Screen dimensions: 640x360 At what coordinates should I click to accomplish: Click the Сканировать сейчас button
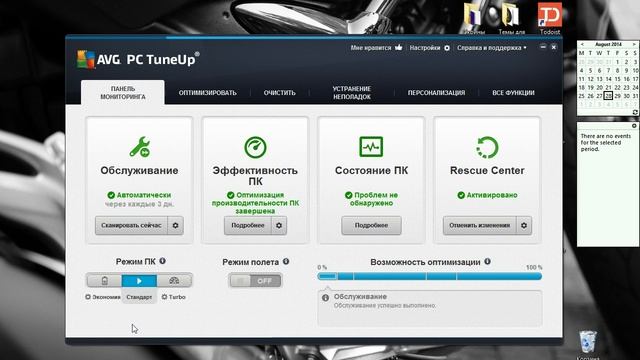(x=131, y=225)
